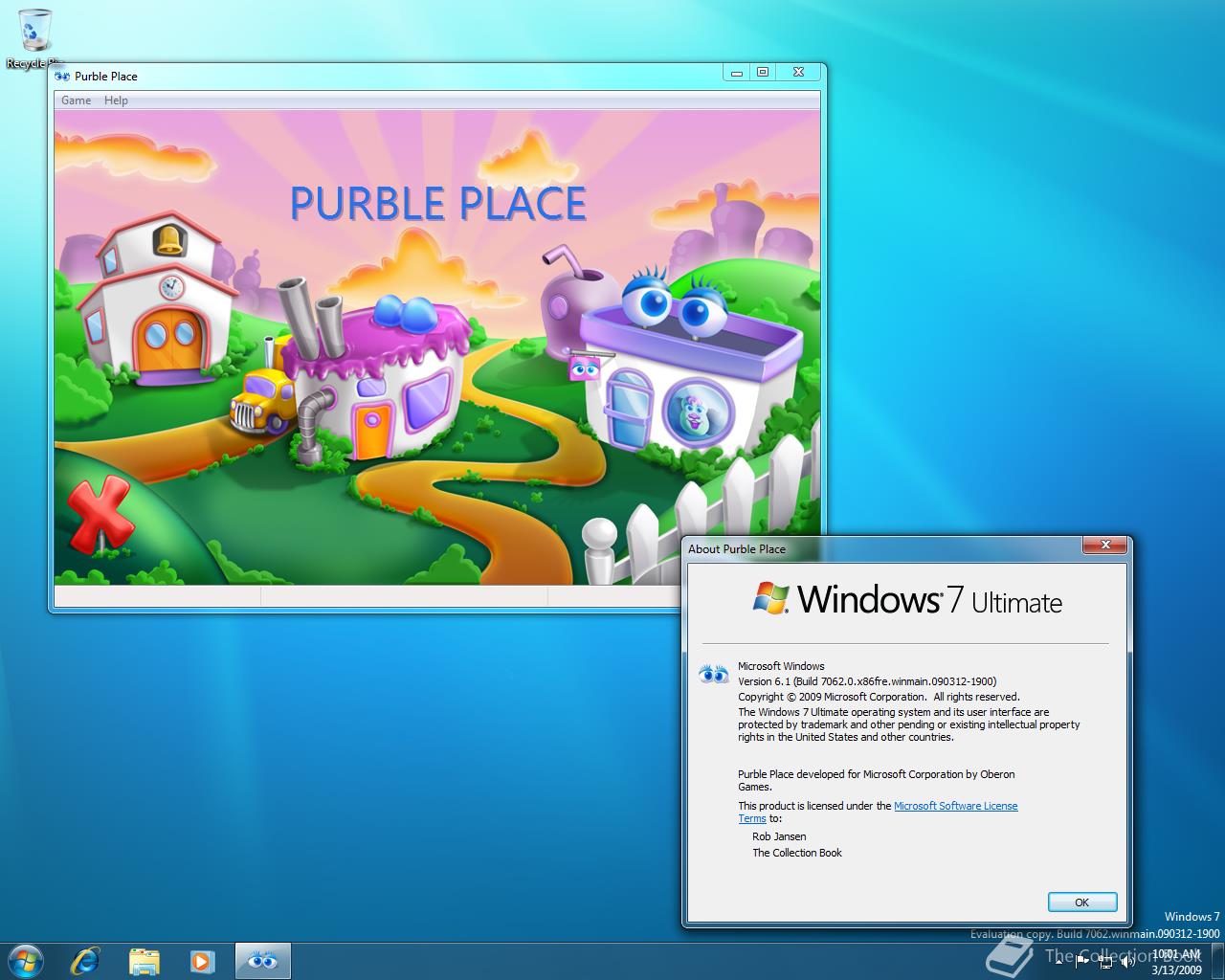Click the 'Version 6.1' build text
Viewport: 1225px width, 980px height.
tap(867, 681)
